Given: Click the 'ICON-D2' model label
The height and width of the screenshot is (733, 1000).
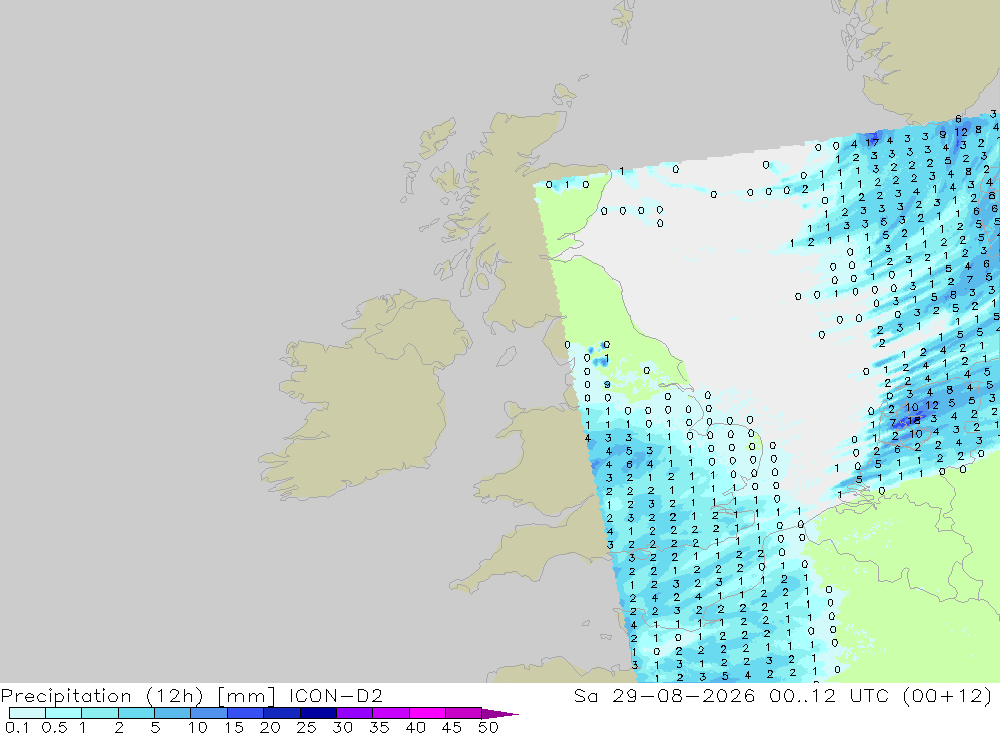Looking at the screenshot, I should click(335, 695).
